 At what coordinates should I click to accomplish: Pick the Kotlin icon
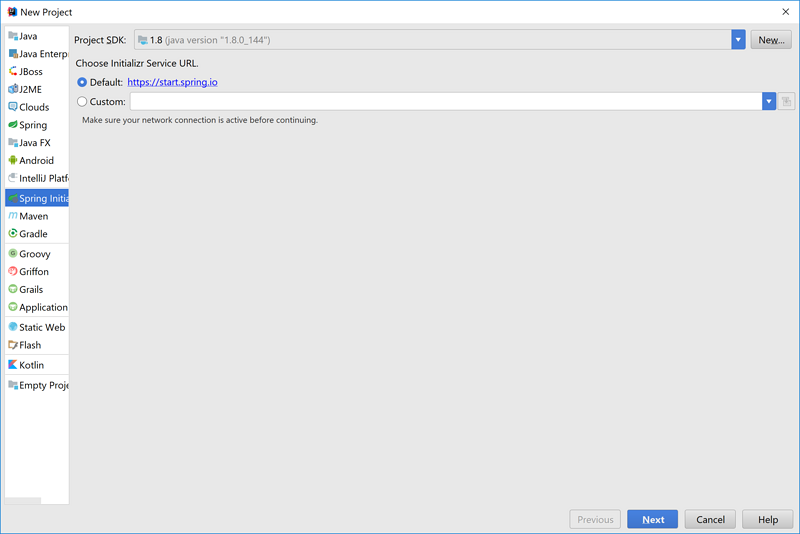click(13, 365)
